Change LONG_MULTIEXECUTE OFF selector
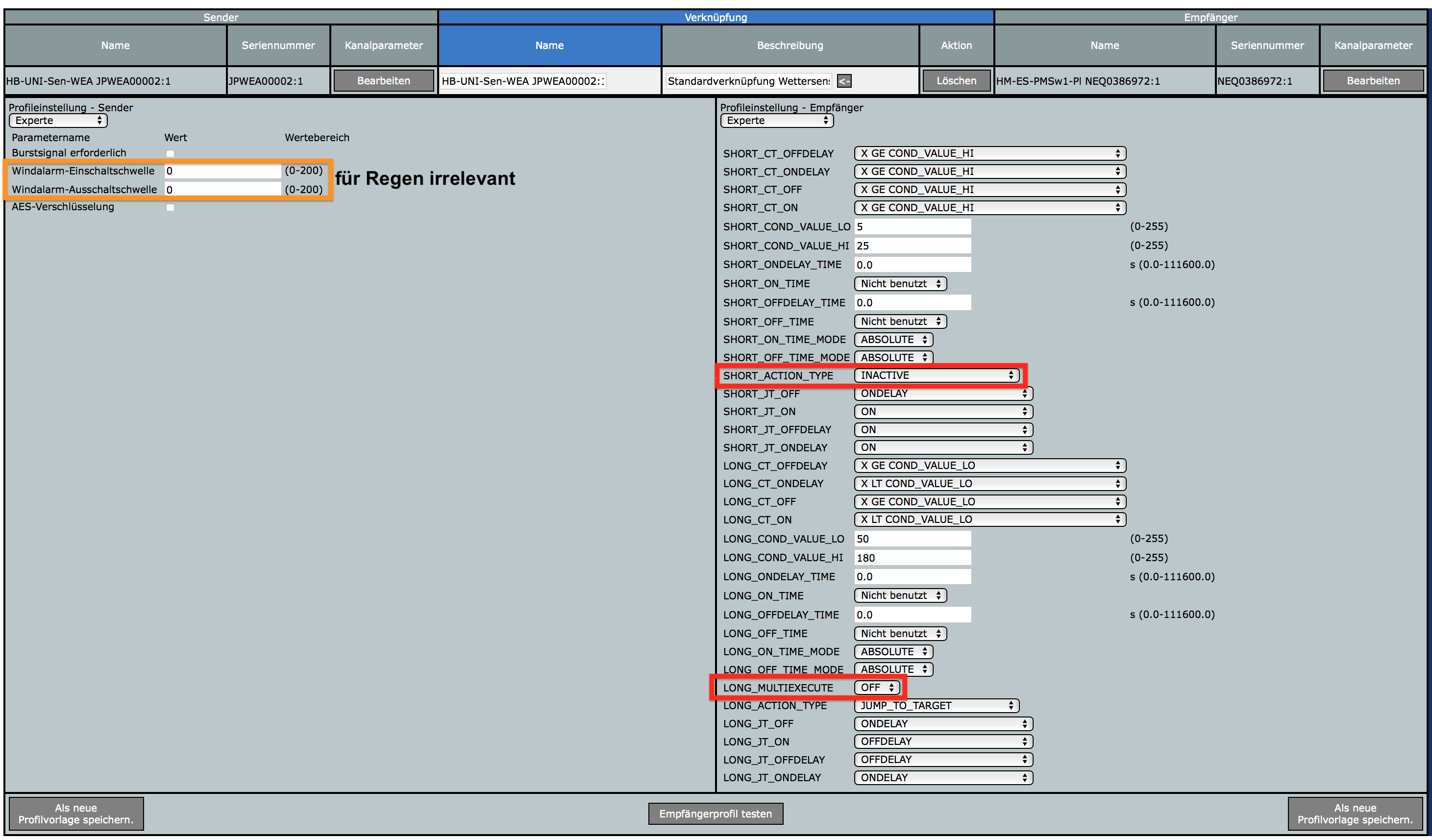 pos(877,687)
